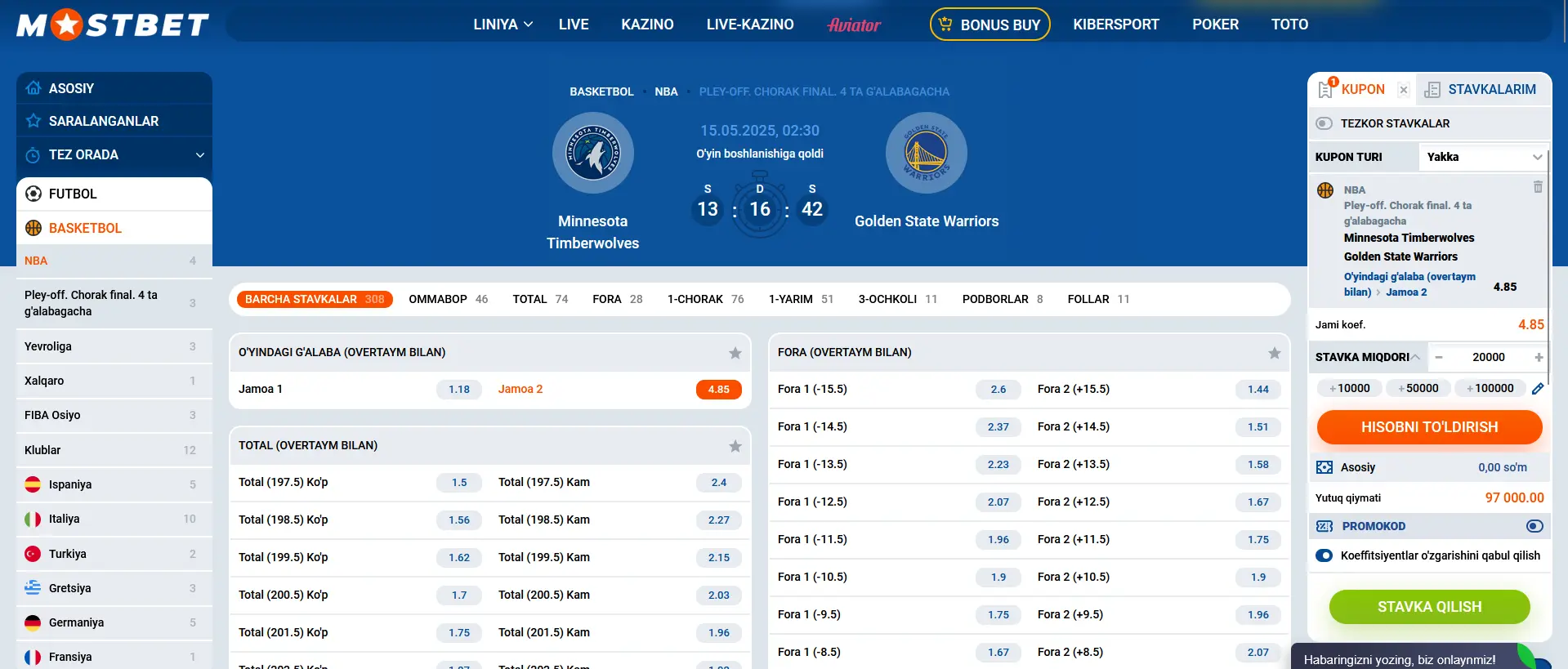
Task: Select the BARCHA STAVKALAR 308 tab
Action: 315,299
